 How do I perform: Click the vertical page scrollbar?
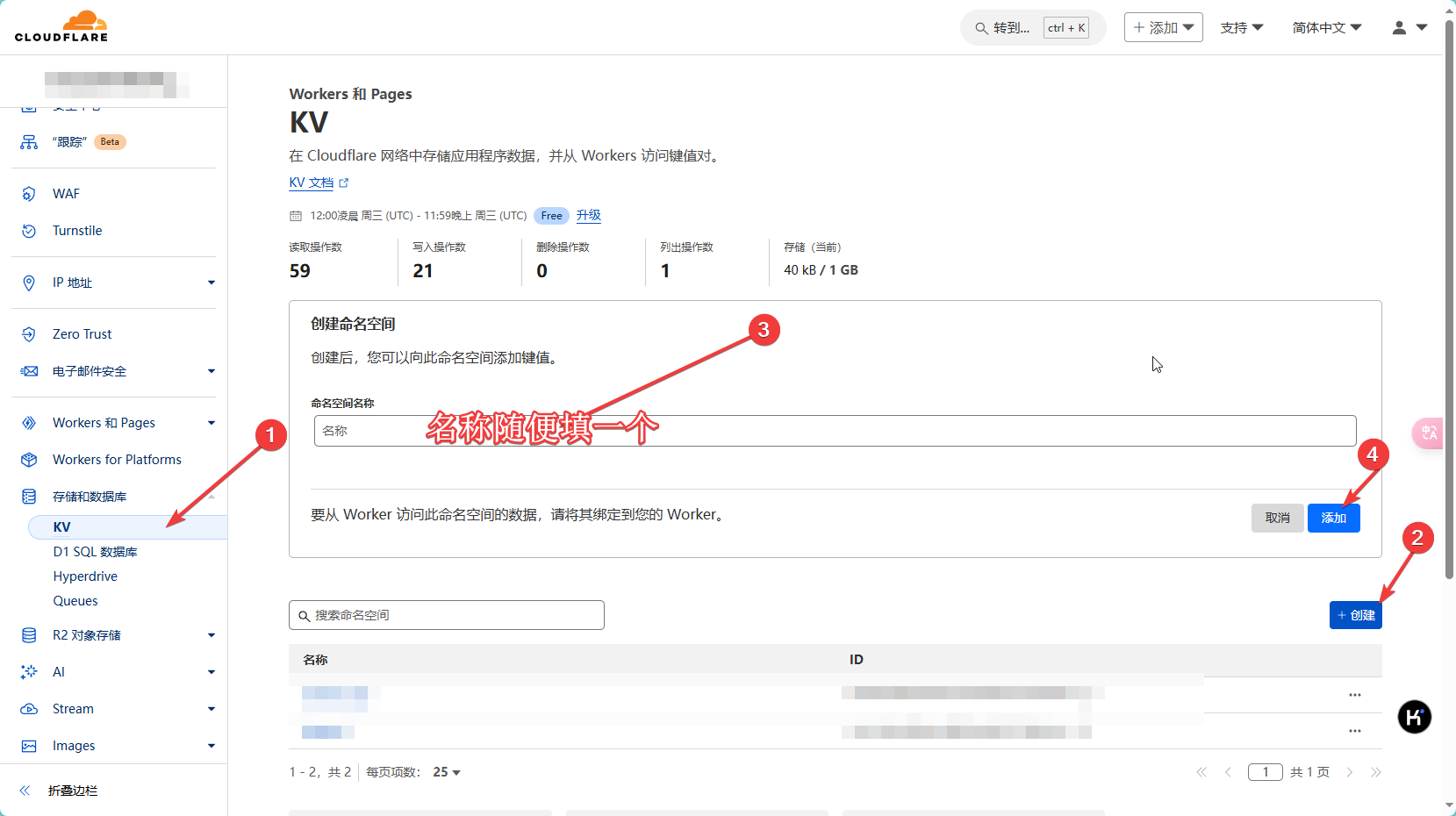click(1450, 298)
